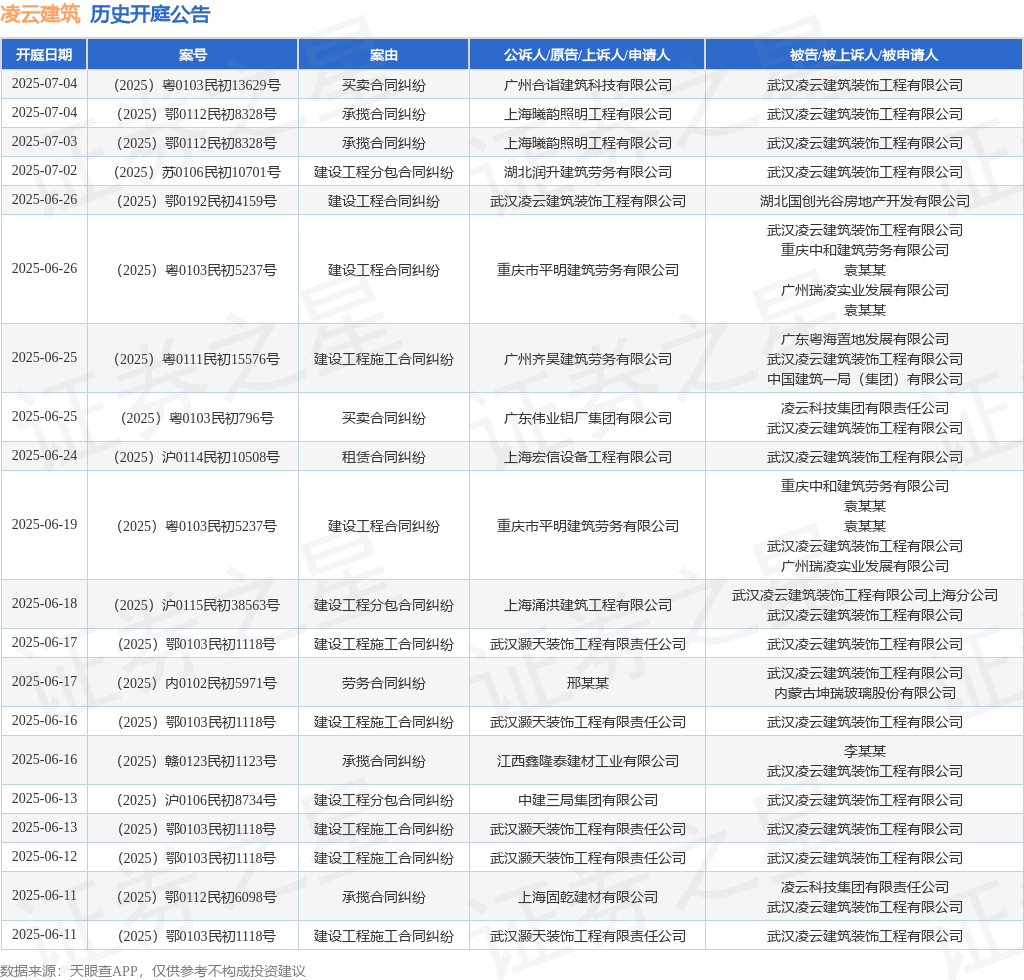Select case number 粤0103民初796号

(x=197, y=418)
